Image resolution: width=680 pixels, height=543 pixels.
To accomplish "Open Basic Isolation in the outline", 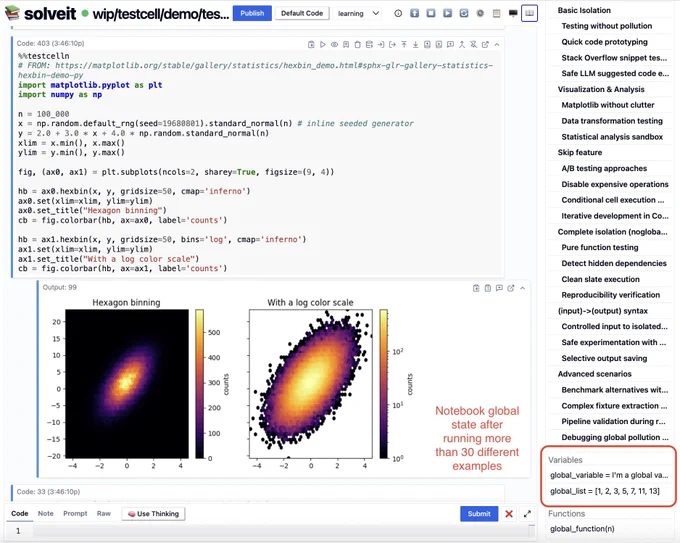I will point(584,10).
